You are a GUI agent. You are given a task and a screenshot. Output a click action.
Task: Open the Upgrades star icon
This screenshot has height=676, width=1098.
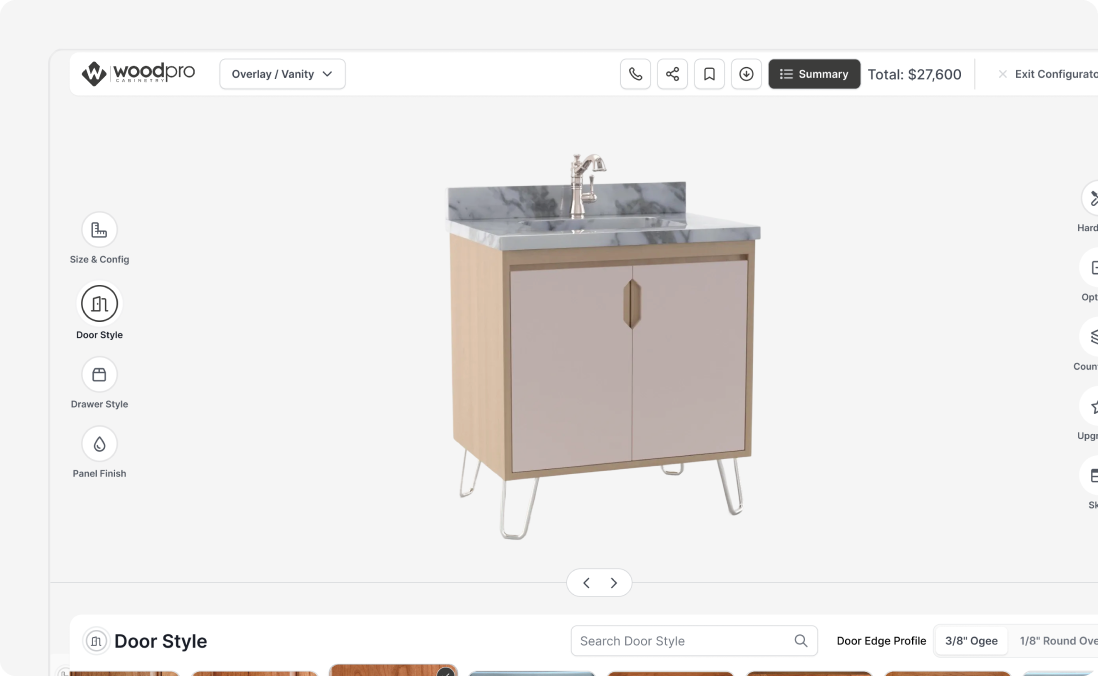pyautogui.click(x=1091, y=407)
